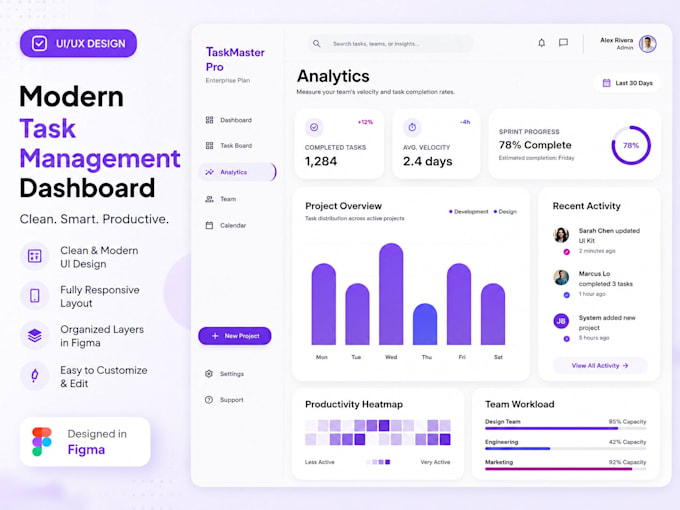Click the UI/UX DESIGN badge button
680x510 pixels.
(78, 43)
